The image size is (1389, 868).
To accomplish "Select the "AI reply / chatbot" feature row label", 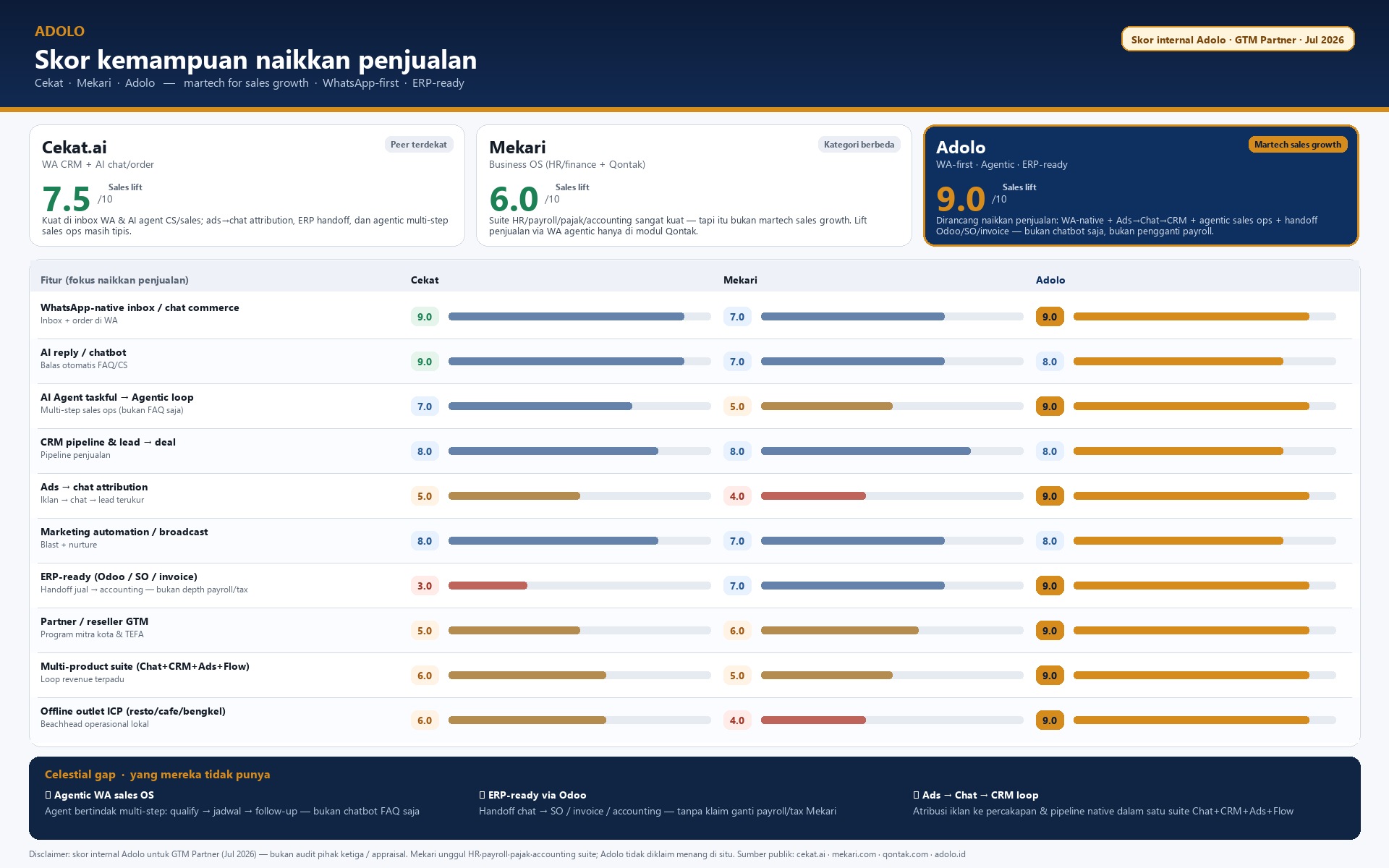I will click(x=83, y=352).
